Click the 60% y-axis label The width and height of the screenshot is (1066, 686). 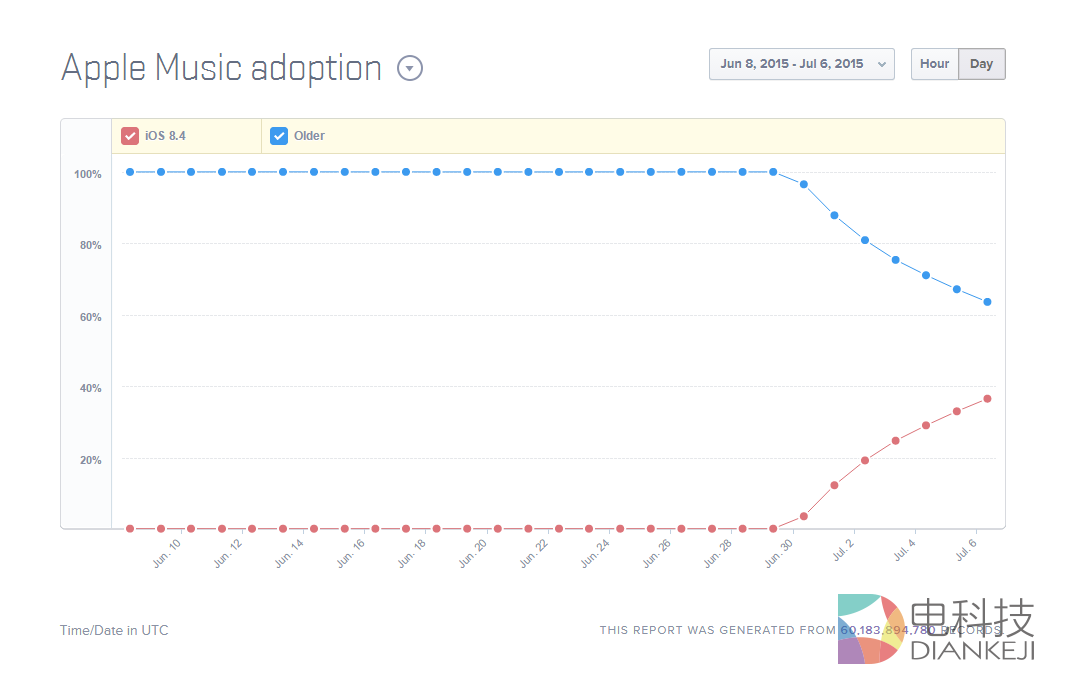tap(90, 317)
